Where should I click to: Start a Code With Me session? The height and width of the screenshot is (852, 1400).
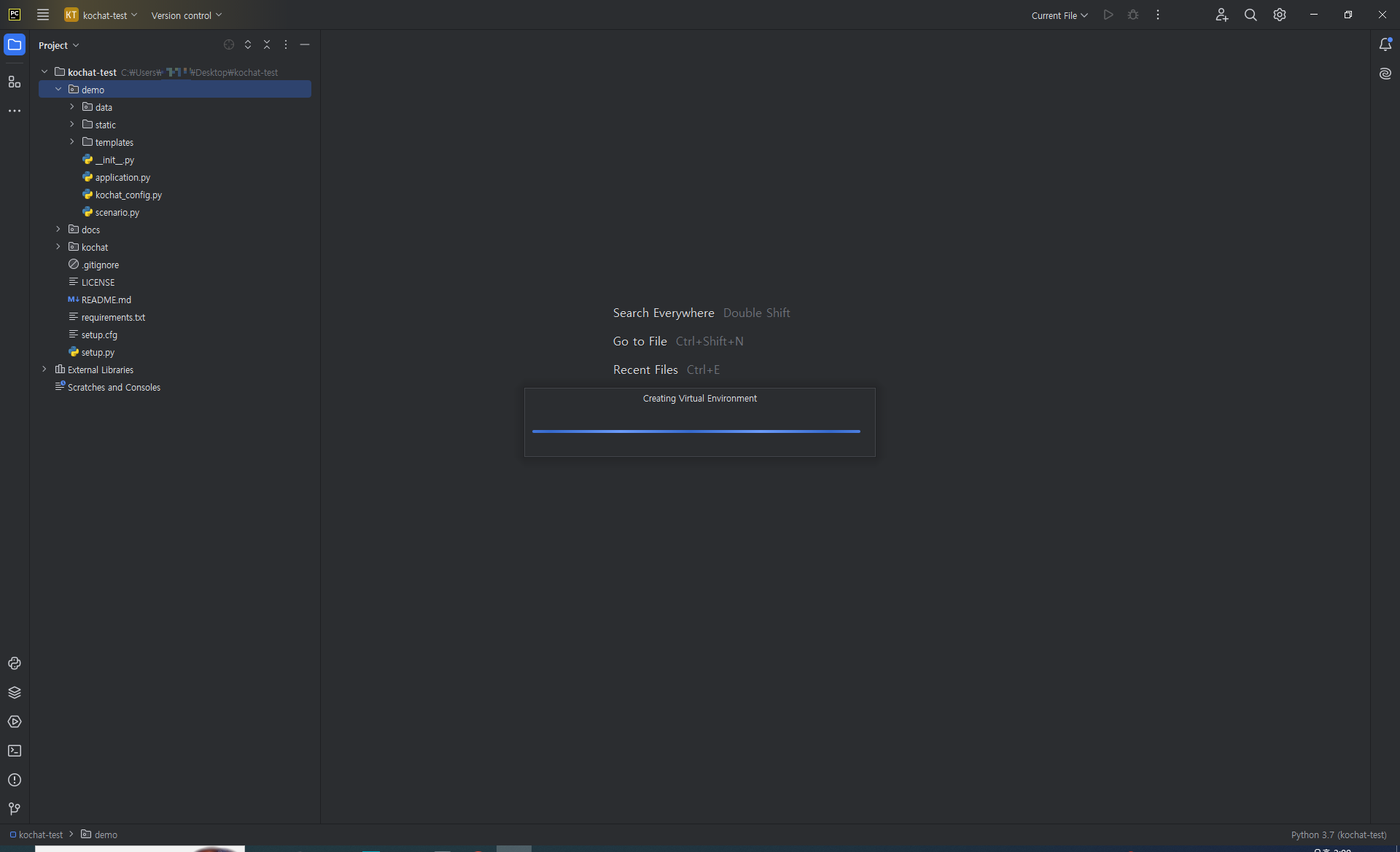[x=1222, y=15]
